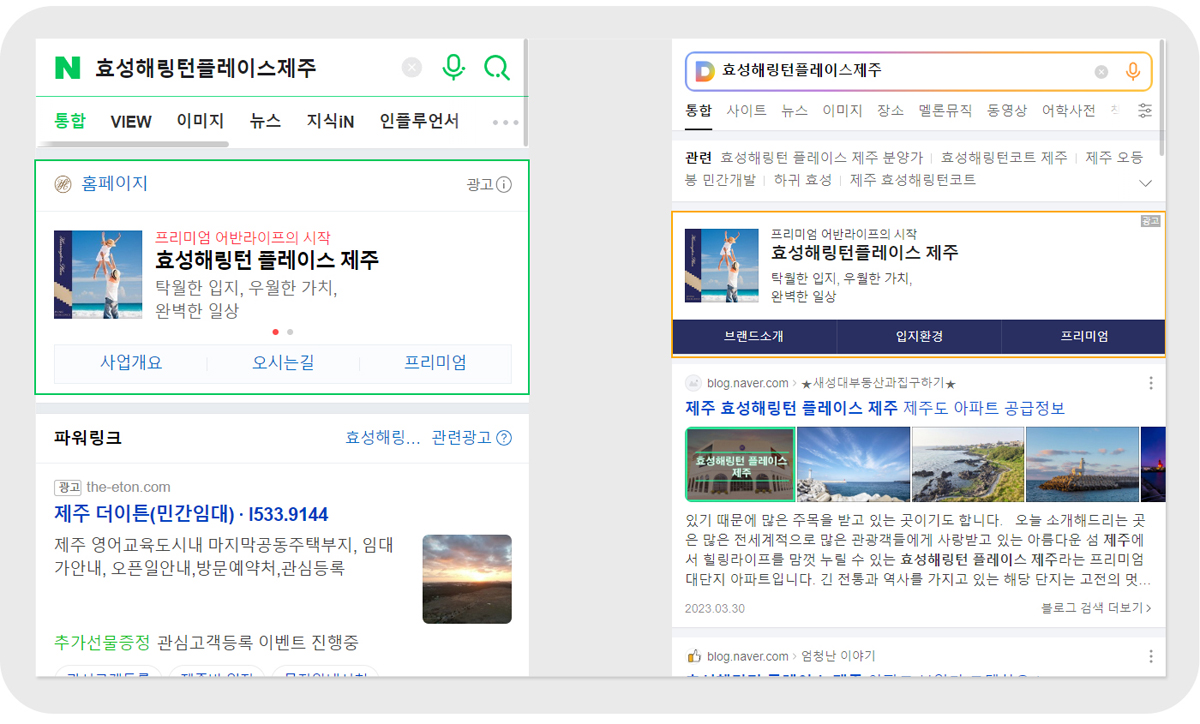The height and width of the screenshot is (724, 1200).
Task: Click blog.naver.com favicon of first Daum result
Action: (x=693, y=383)
